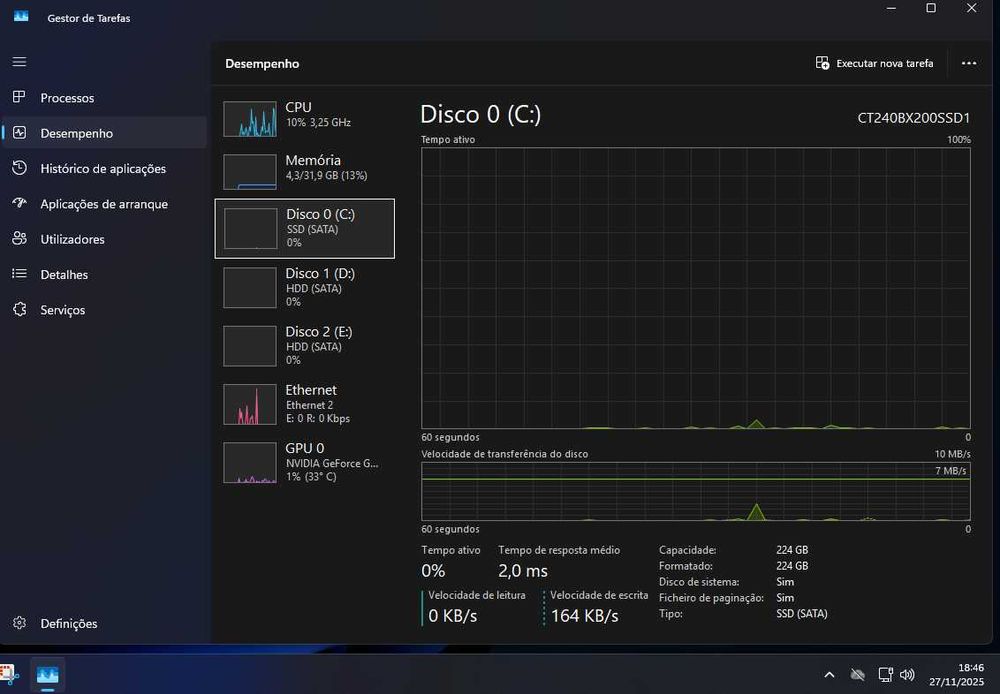Image resolution: width=1000 pixels, height=694 pixels.
Task: Select the Memória performance thumbnail
Action: point(250,172)
